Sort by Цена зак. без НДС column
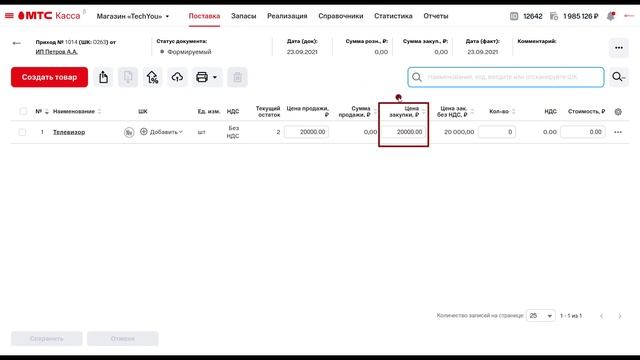Screen dimensions: 640x360 click(x=472, y=111)
